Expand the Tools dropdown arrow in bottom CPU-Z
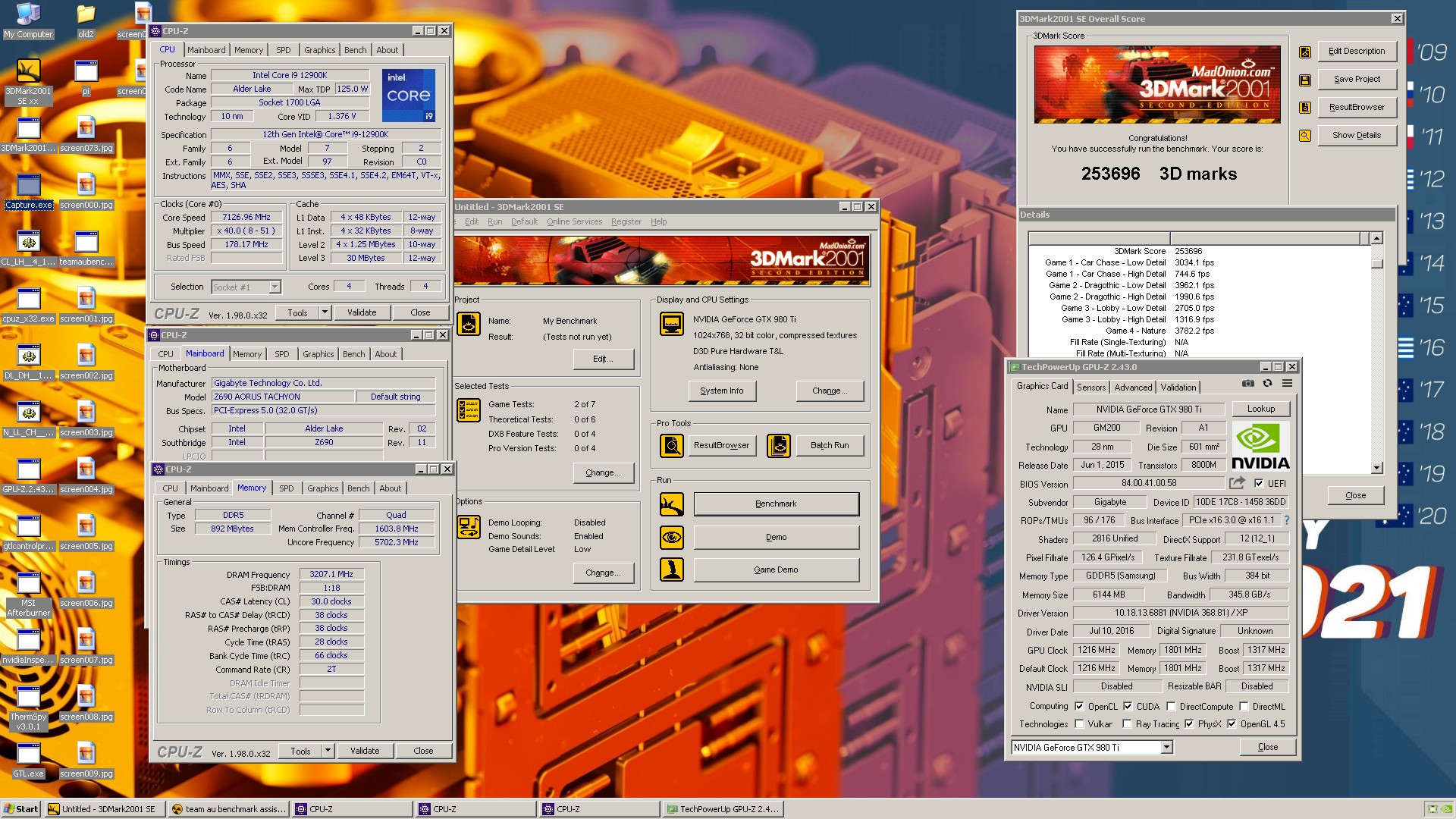This screenshot has width=1456, height=819. (x=328, y=751)
